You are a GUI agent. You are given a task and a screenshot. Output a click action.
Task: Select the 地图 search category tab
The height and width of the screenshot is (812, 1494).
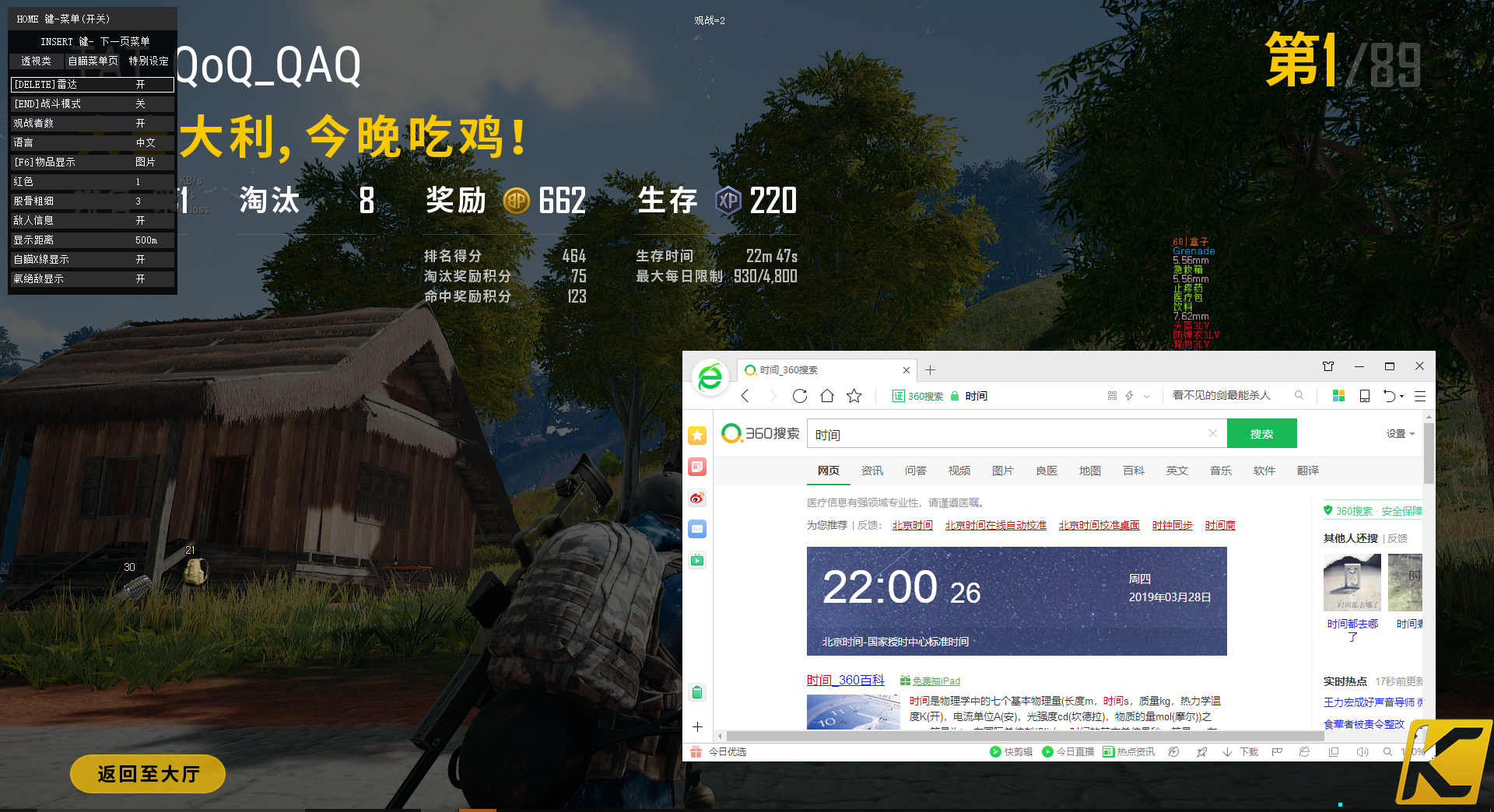(1090, 471)
